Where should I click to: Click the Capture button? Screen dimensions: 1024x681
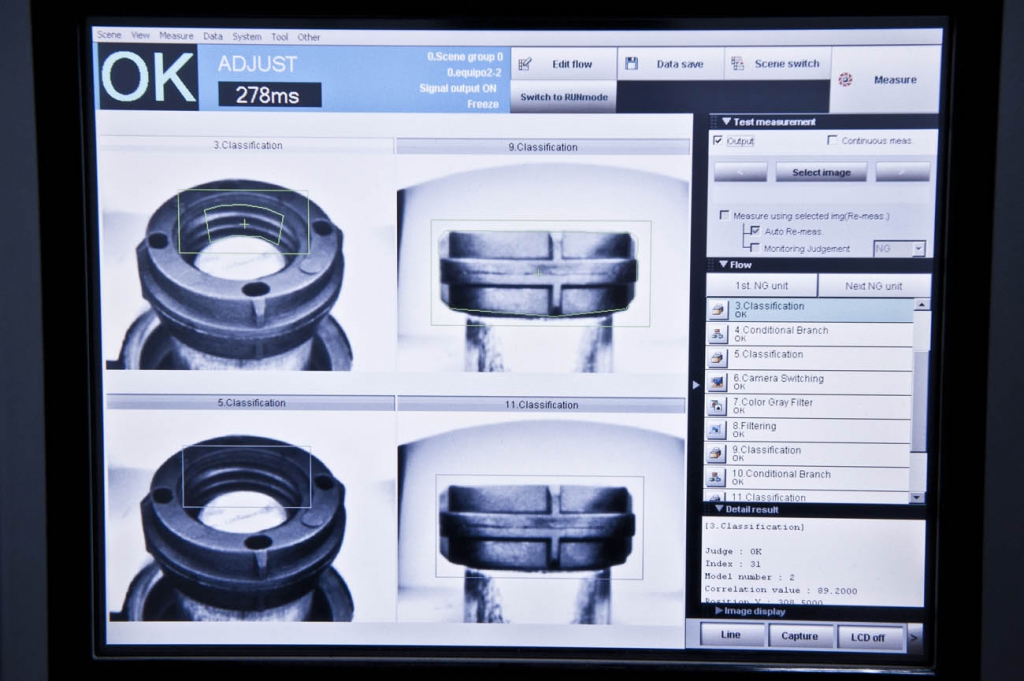[x=799, y=636]
